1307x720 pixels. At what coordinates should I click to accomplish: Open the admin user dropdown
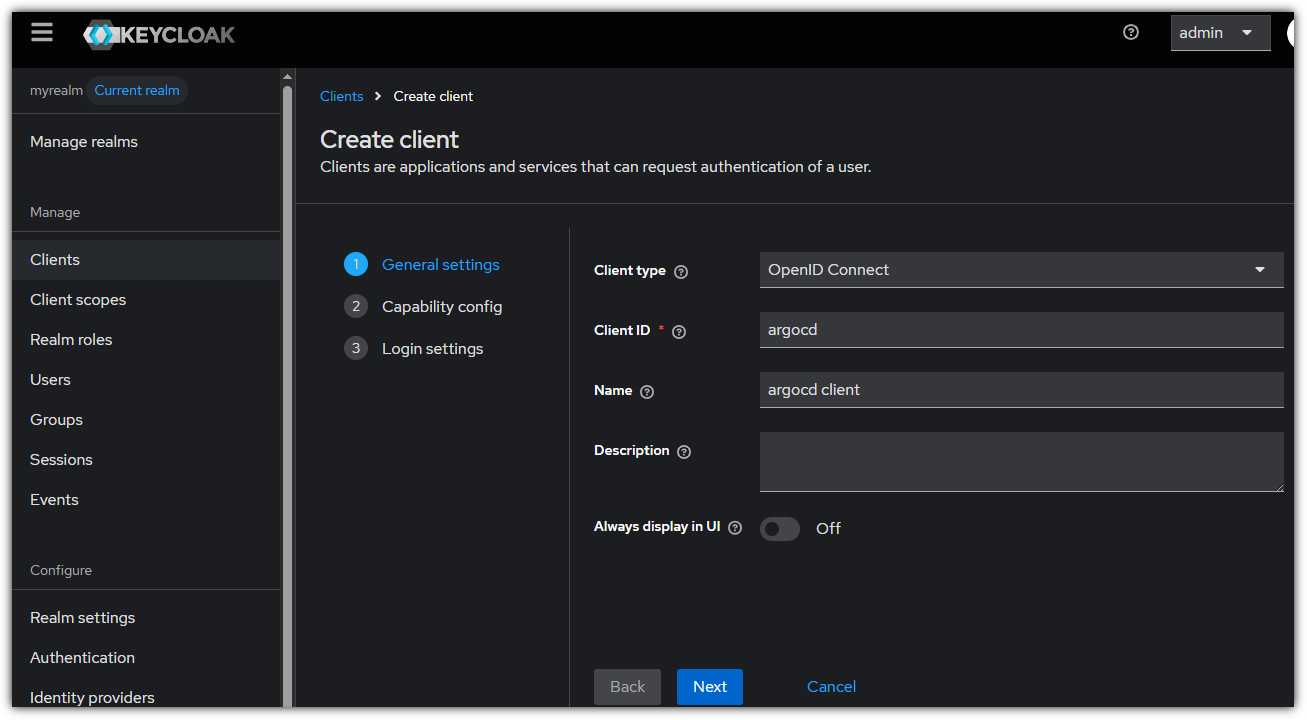pyautogui.click(x=1220, y=33)
